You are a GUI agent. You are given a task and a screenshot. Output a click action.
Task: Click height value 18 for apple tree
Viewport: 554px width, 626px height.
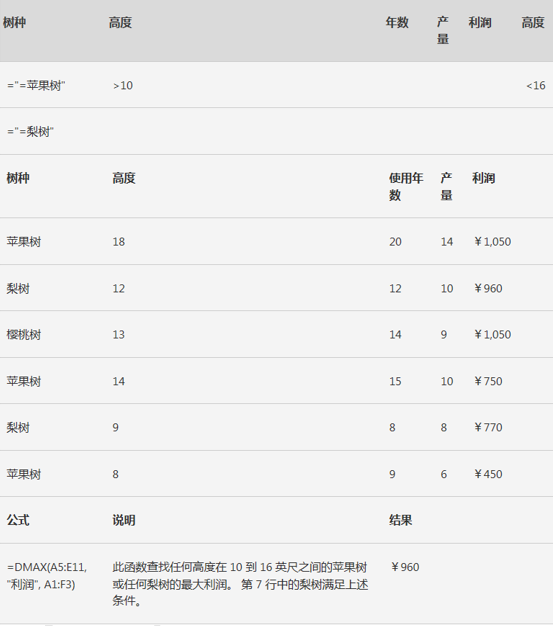[119, 242]
